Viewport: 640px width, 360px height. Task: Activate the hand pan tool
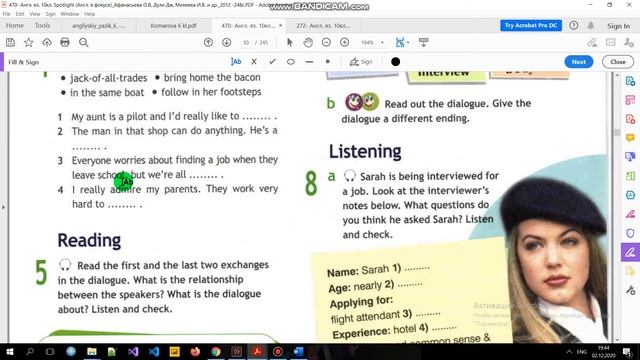308,42
